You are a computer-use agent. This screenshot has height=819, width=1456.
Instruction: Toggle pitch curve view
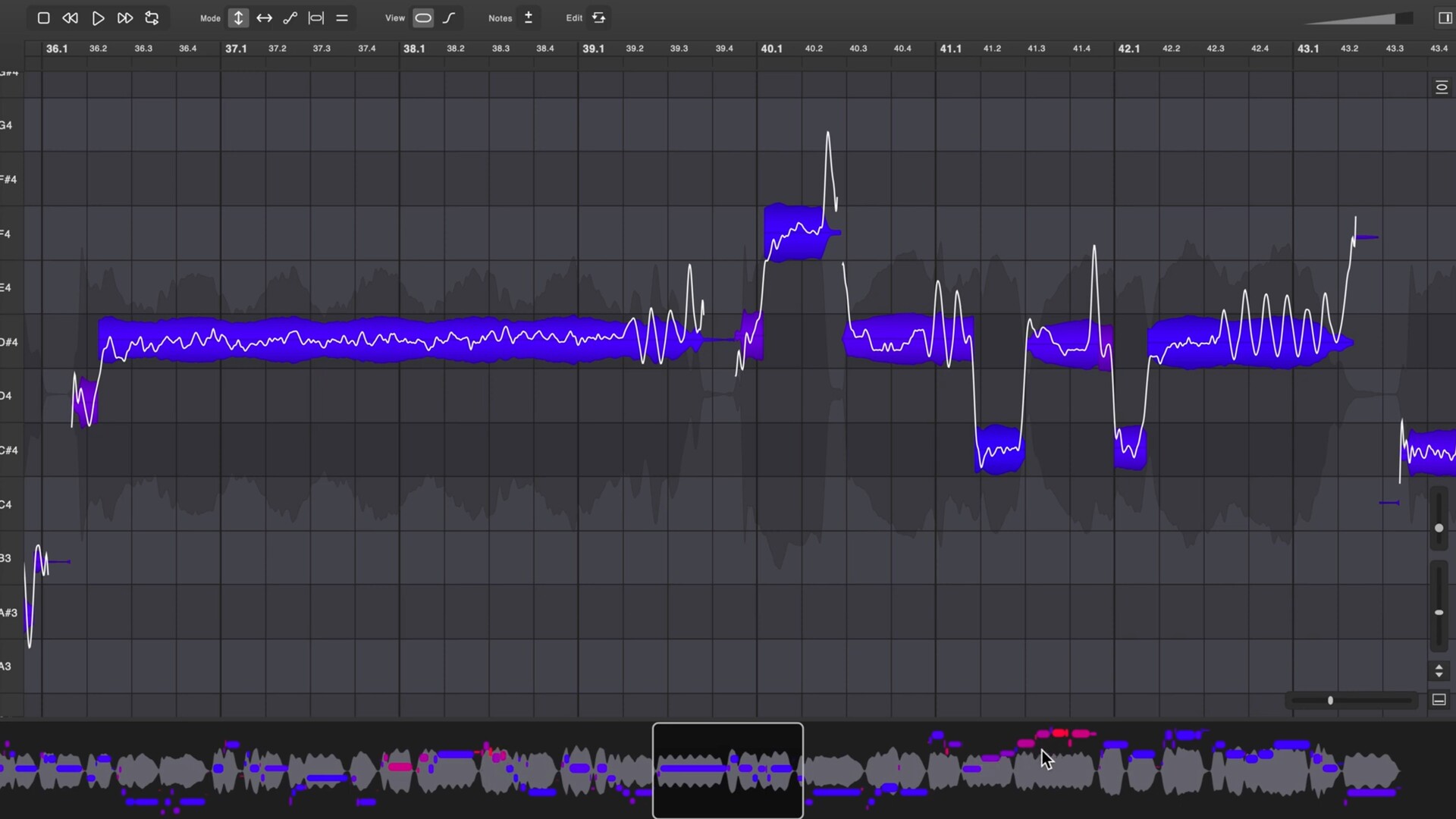pyautogui.click(x=449, y=17)
